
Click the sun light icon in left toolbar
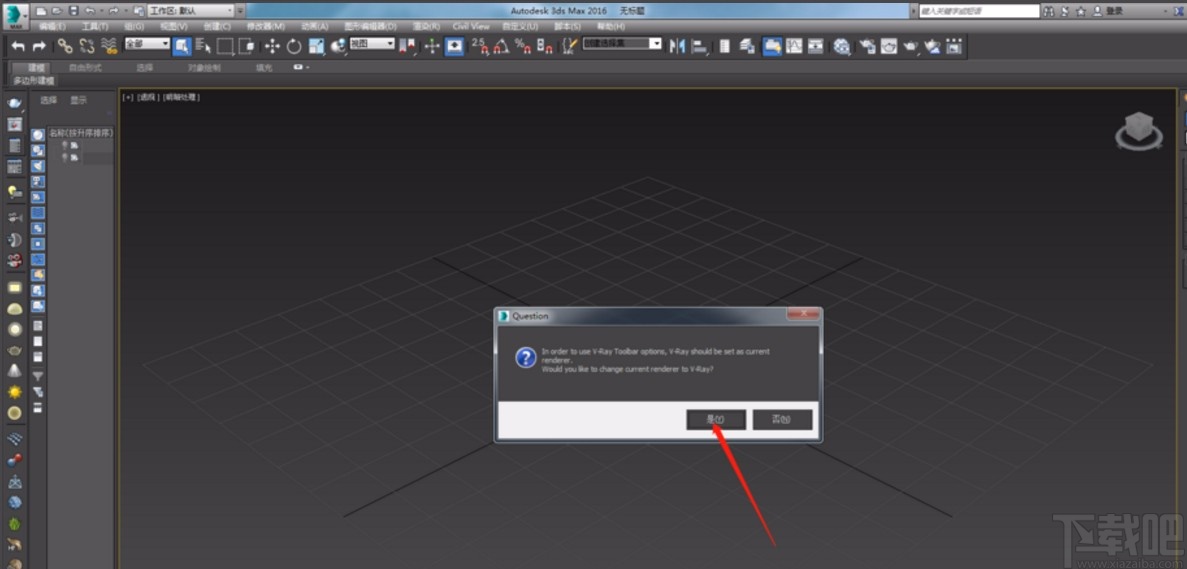[14, 392]
